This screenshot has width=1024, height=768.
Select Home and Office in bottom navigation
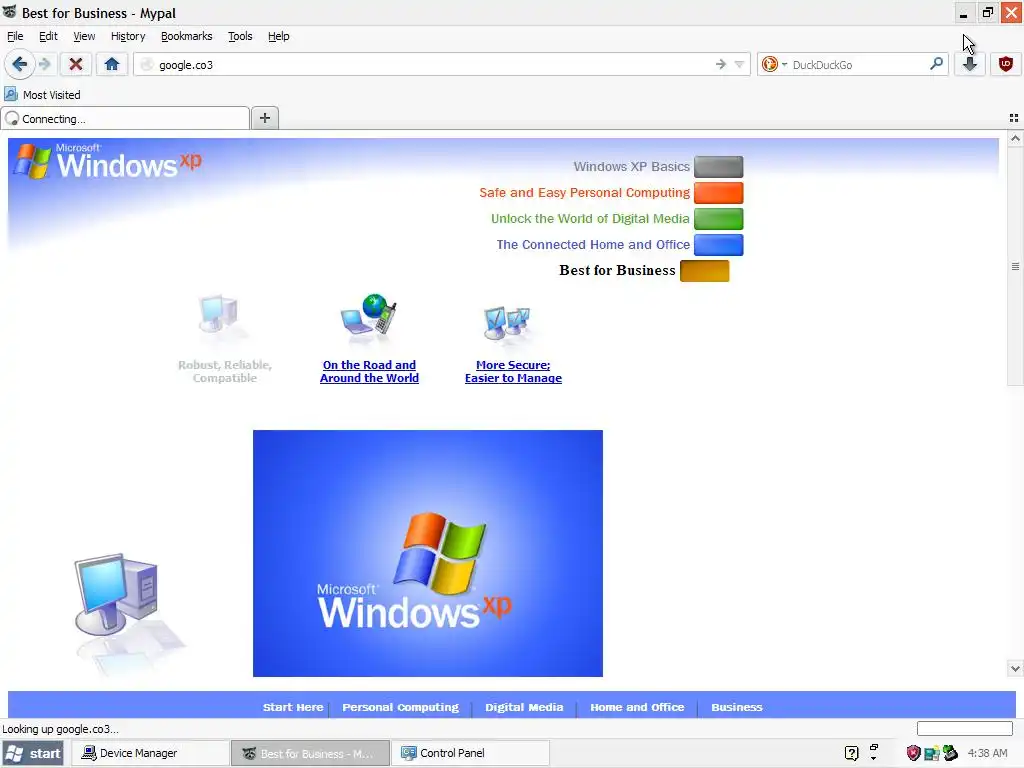pos(637,707)
